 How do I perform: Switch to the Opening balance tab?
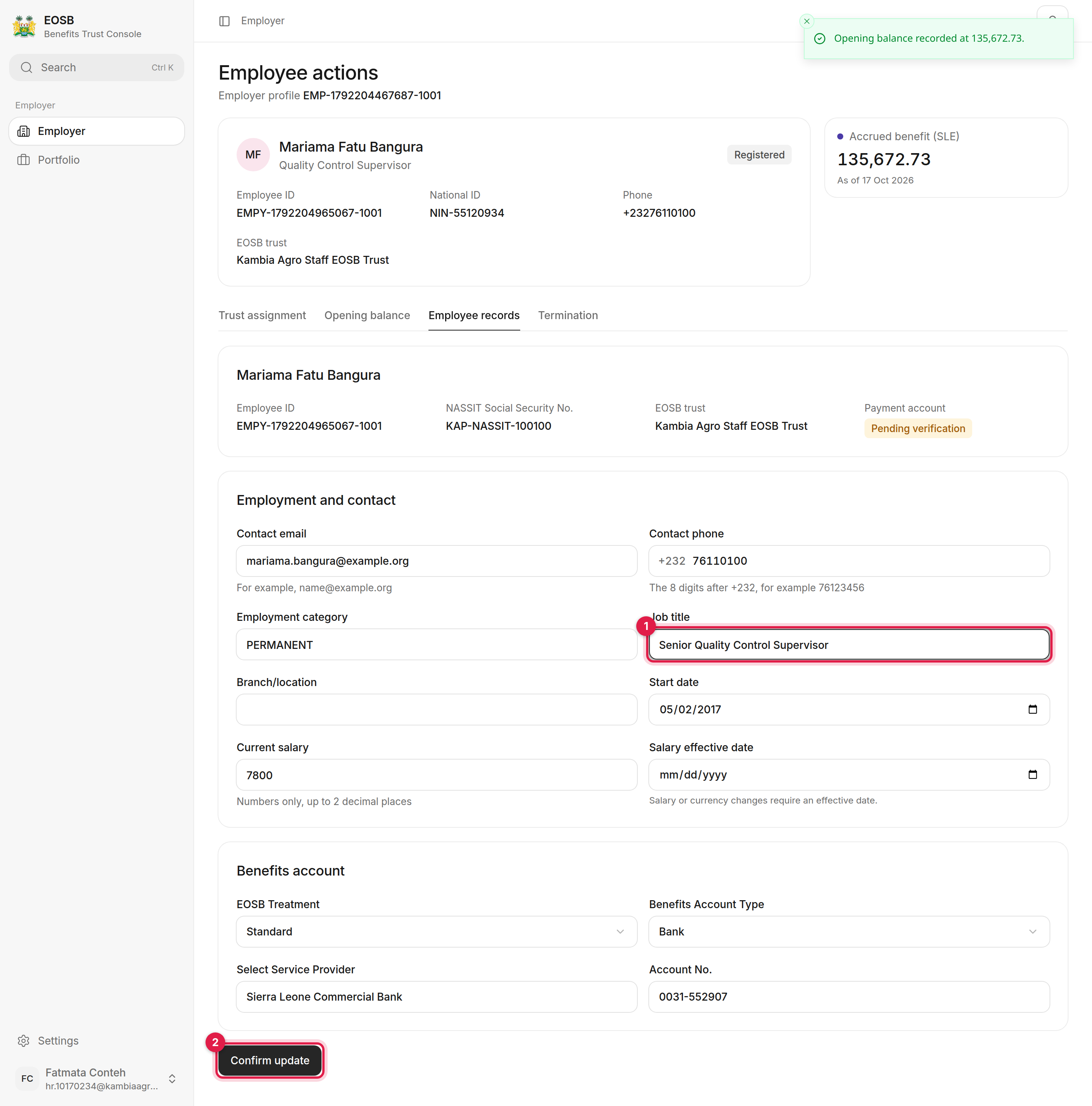367,315
